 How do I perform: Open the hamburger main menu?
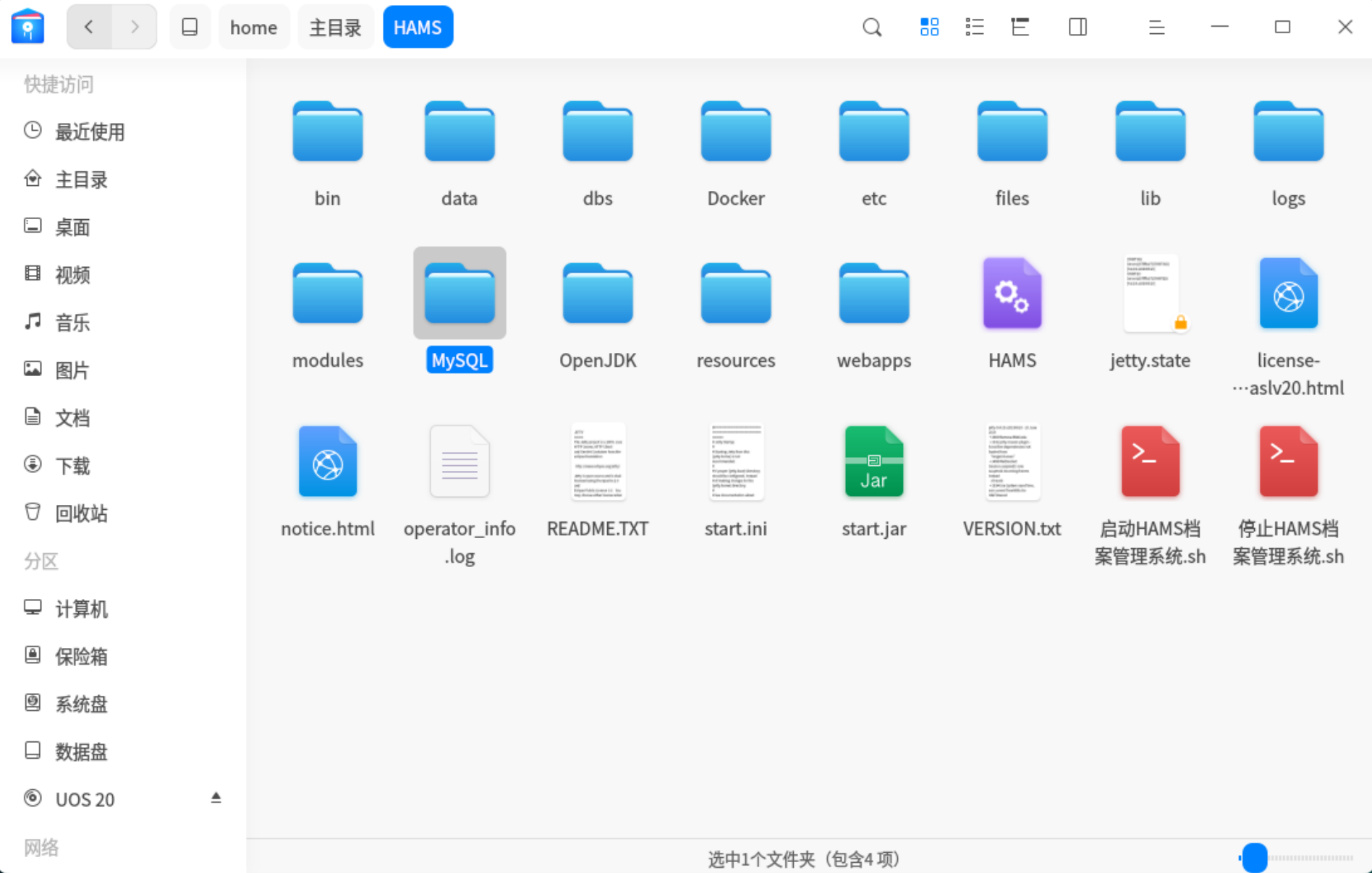pos(1156,27)
